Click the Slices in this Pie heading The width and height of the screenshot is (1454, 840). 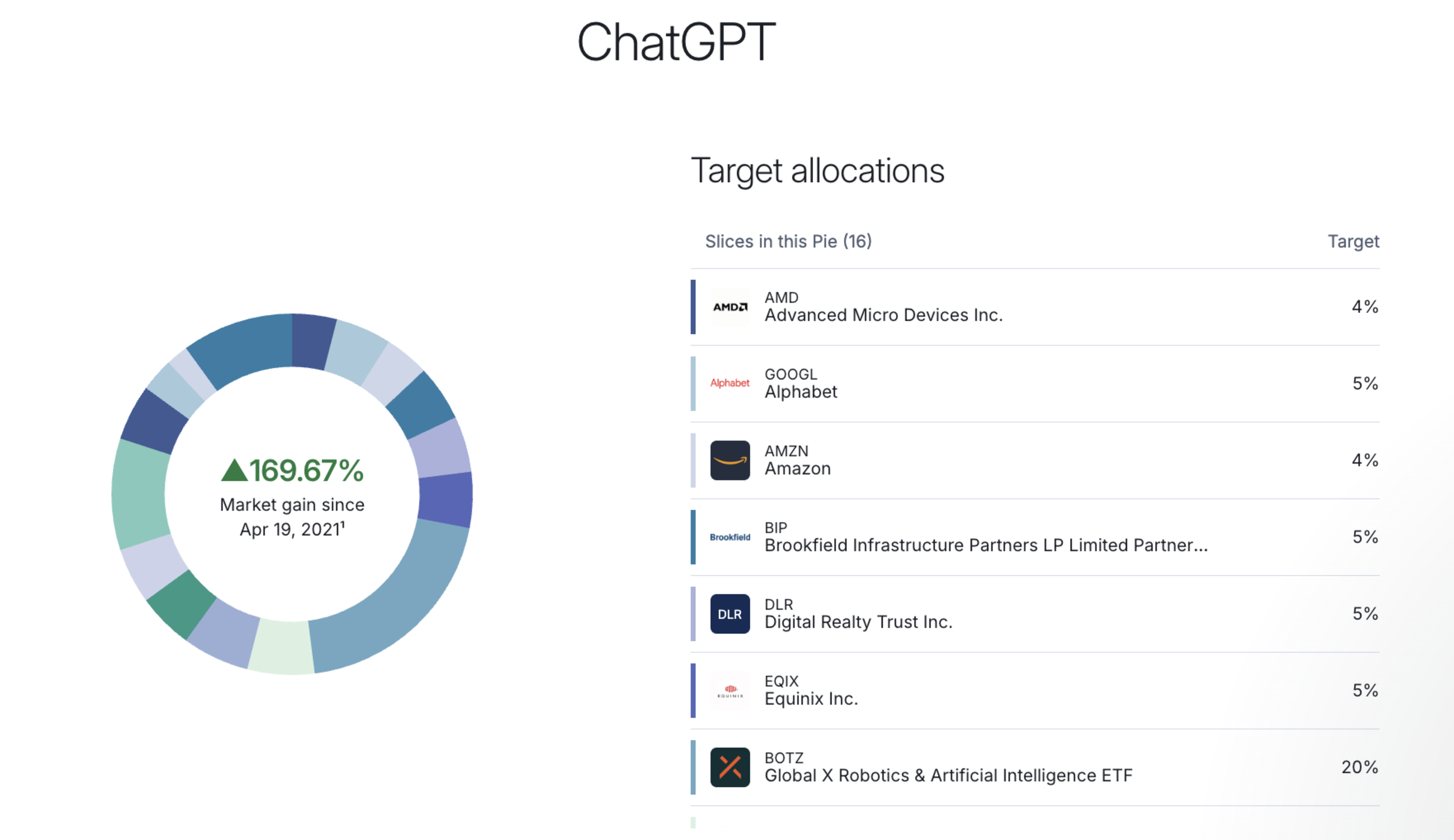pyautogui.click(x=788, y=242)
